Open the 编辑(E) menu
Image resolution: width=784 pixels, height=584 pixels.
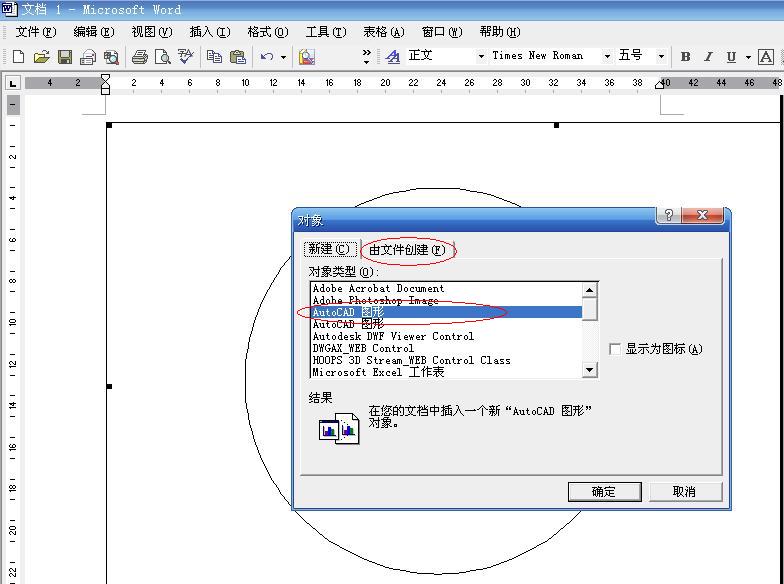tap(94, 32)
